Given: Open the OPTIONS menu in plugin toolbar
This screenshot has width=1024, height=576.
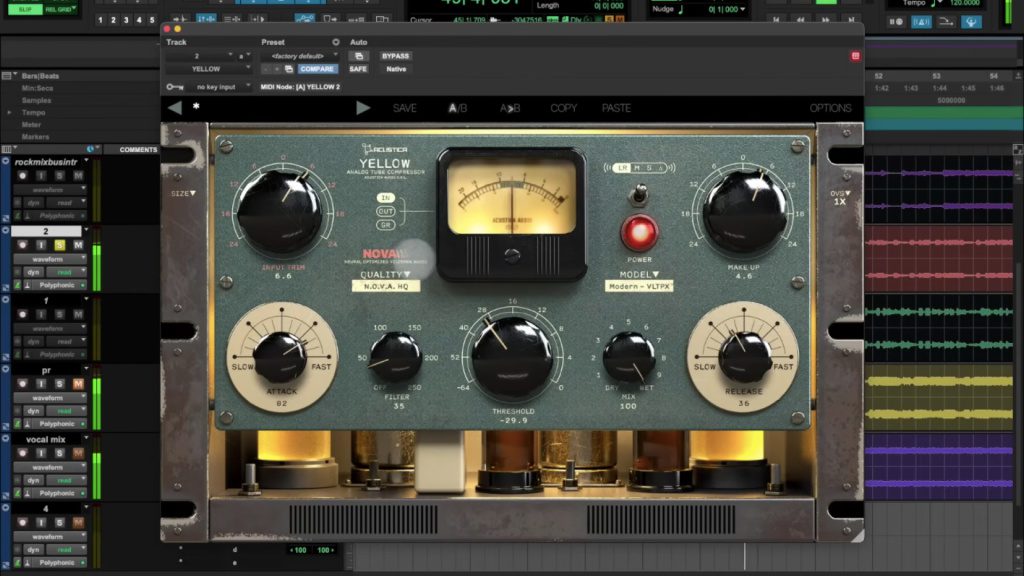Looking at the screenshot, I should tap(829, 107).
